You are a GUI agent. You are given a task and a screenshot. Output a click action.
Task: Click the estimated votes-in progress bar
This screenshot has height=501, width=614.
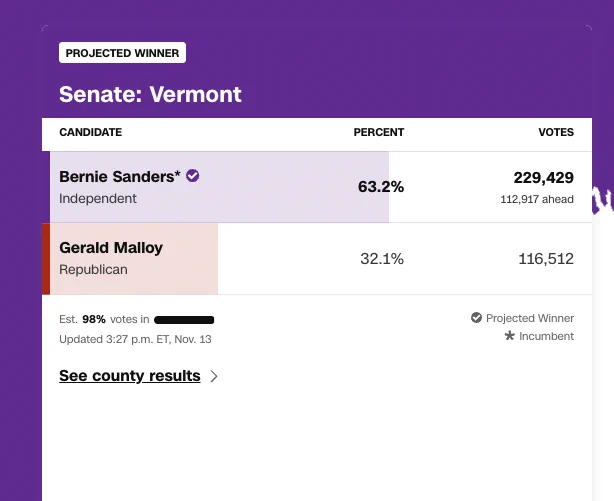pyautogui.click(x=184, y=320)
